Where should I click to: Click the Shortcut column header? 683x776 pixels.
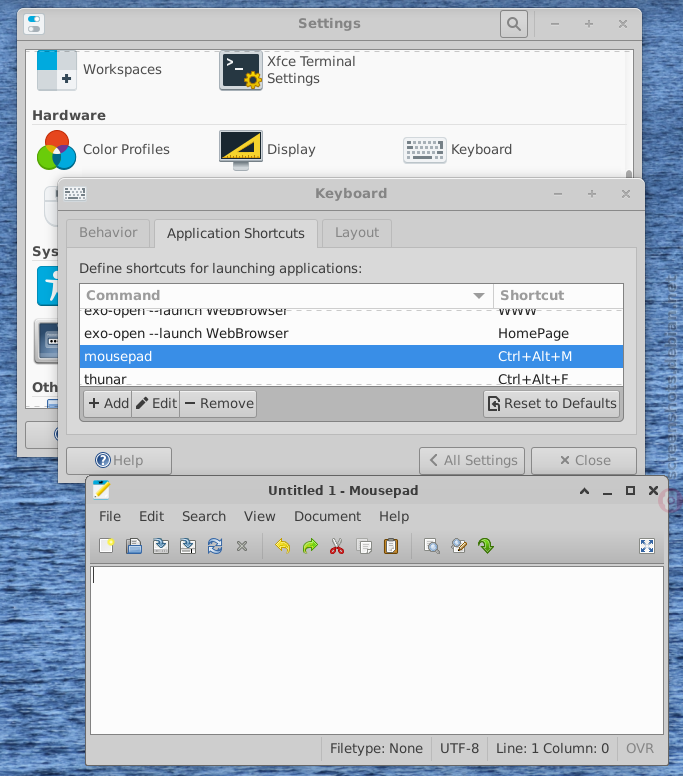pos(558,295)
